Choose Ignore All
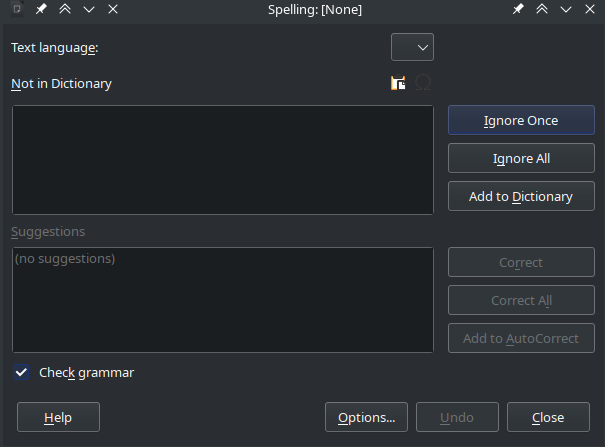Viewport: 605px width, 447px height. [521, 158]
